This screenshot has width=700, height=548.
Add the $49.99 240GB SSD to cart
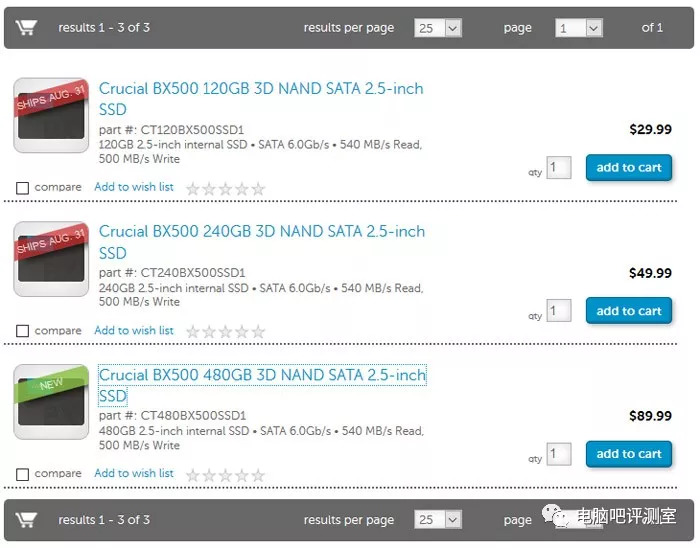pos(629,311)
